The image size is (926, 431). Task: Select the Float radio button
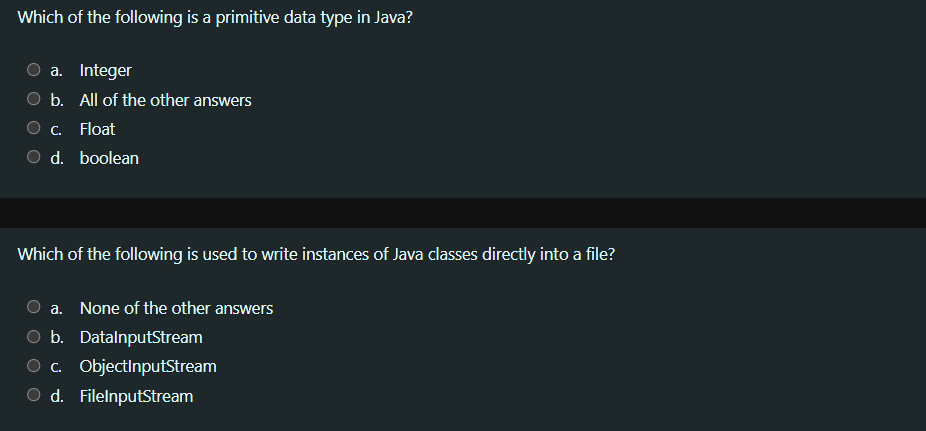[x=34, y=128]
